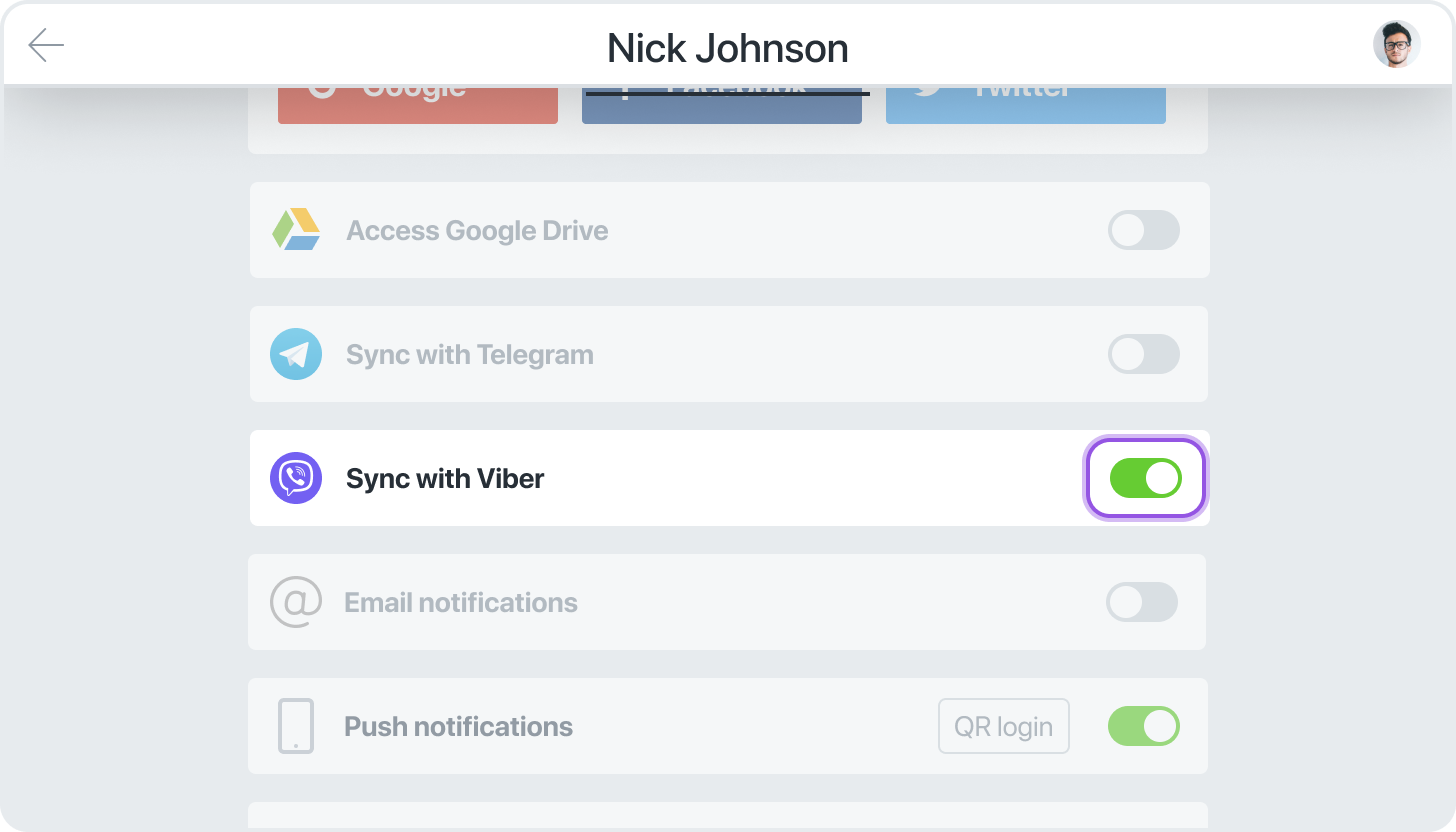The height and width of the screenshot is (832, 1456).
Task: Enable Email notifications
Action: point(1142,602)
